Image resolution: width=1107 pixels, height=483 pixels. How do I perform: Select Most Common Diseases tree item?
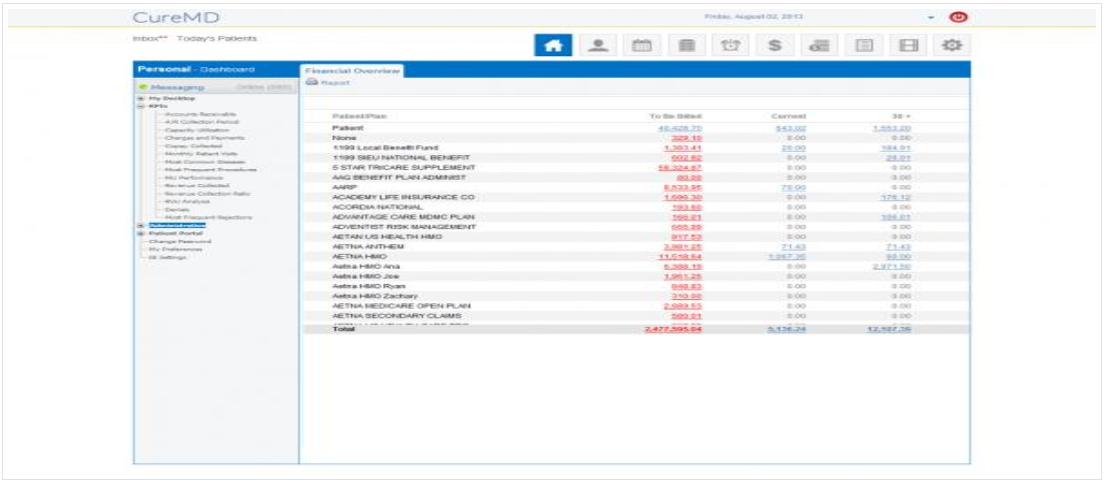point(203,162)
